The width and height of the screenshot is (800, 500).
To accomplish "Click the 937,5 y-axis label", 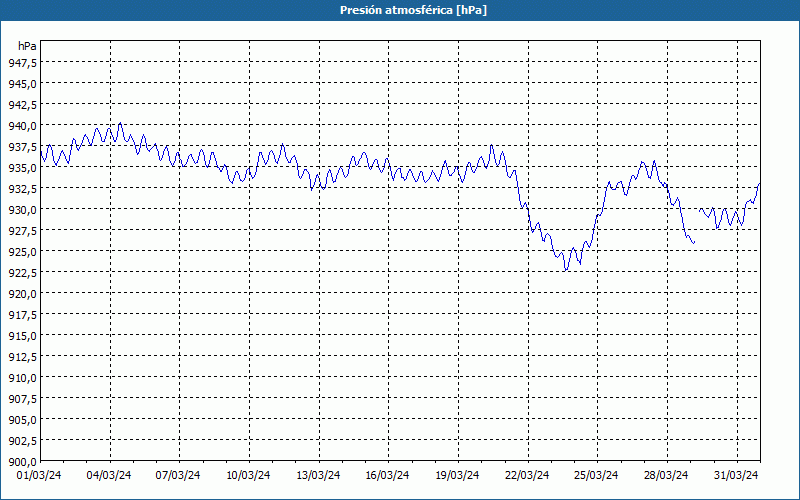I will coord(22,146).
